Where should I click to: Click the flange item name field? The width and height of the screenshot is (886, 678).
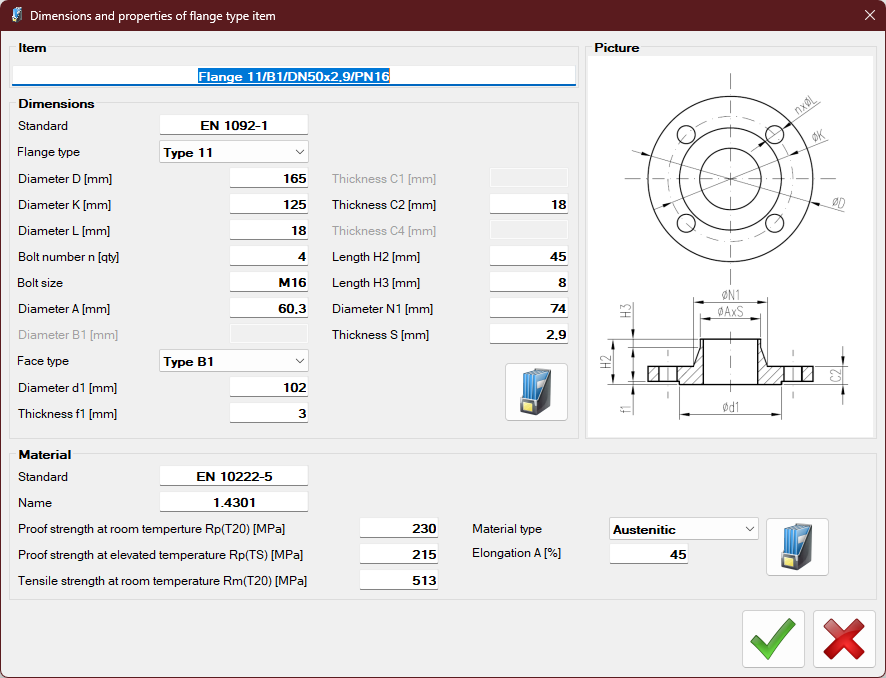[293, 76]
